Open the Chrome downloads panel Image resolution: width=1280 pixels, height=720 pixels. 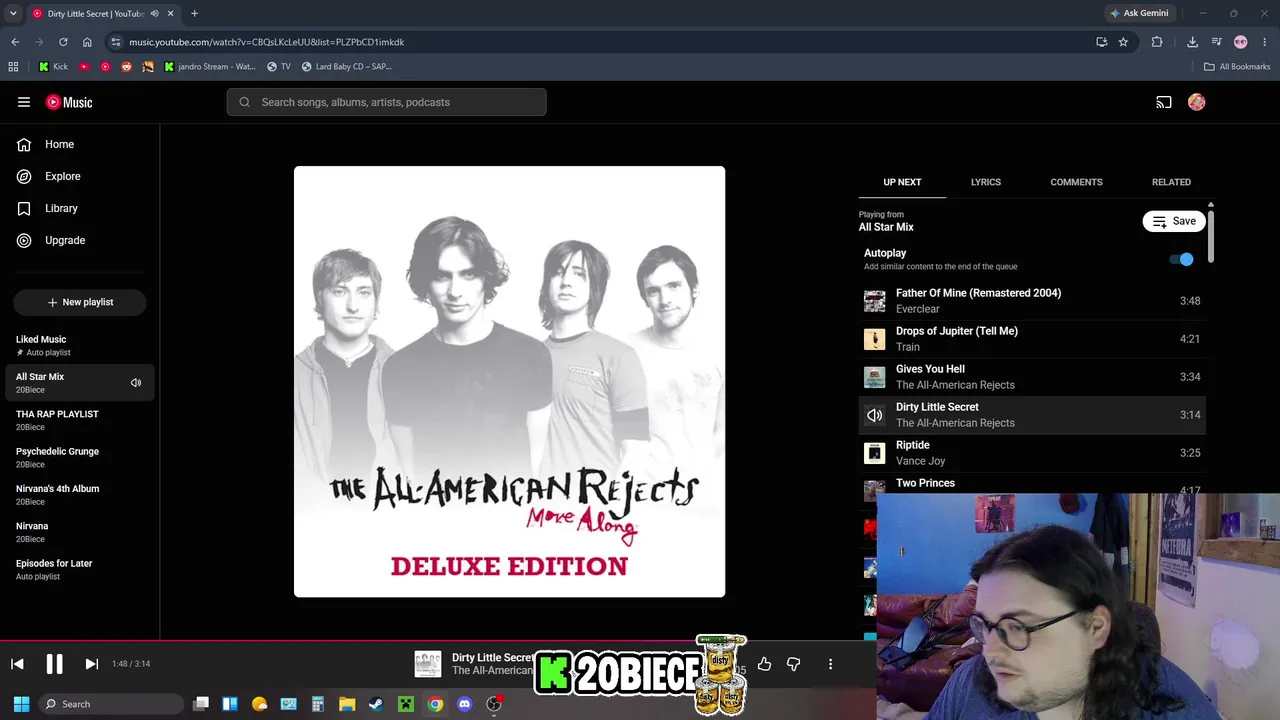coord(1192,42)
